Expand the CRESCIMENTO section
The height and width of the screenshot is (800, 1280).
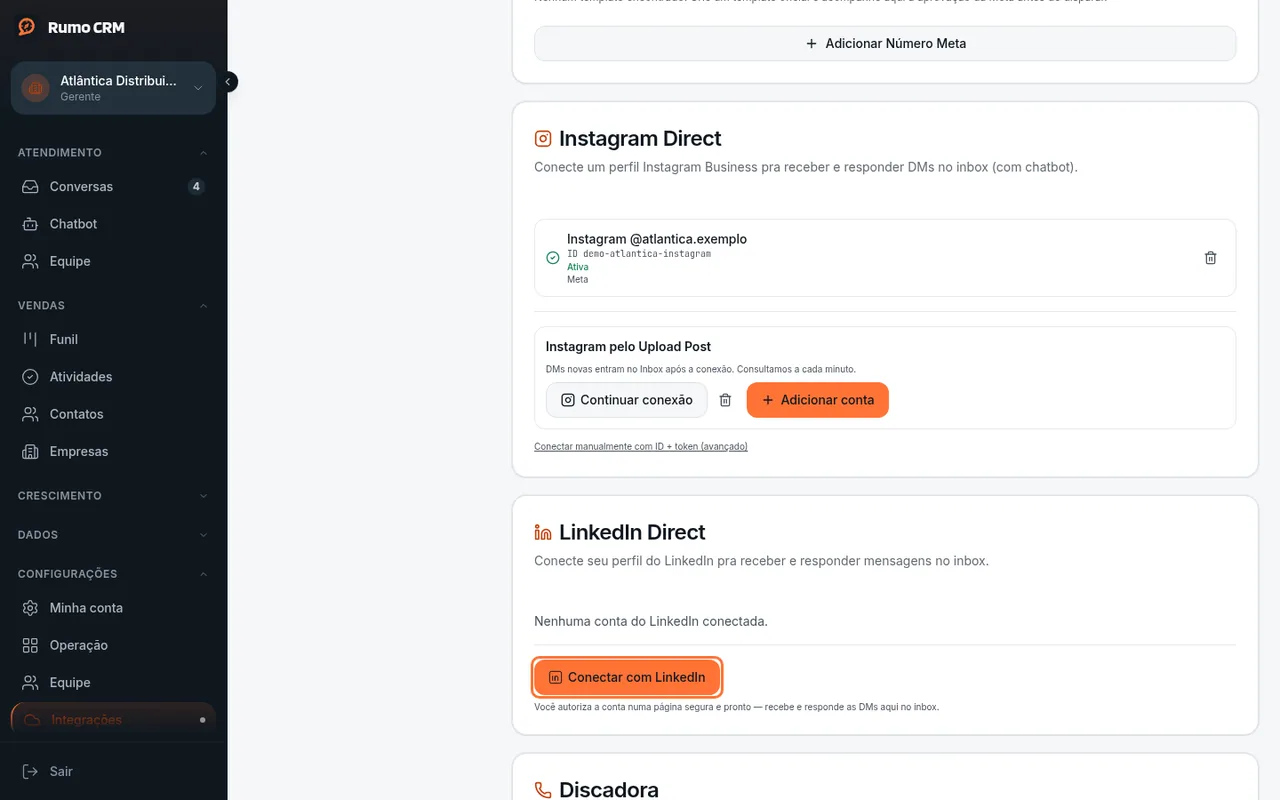tap(113, 496)
